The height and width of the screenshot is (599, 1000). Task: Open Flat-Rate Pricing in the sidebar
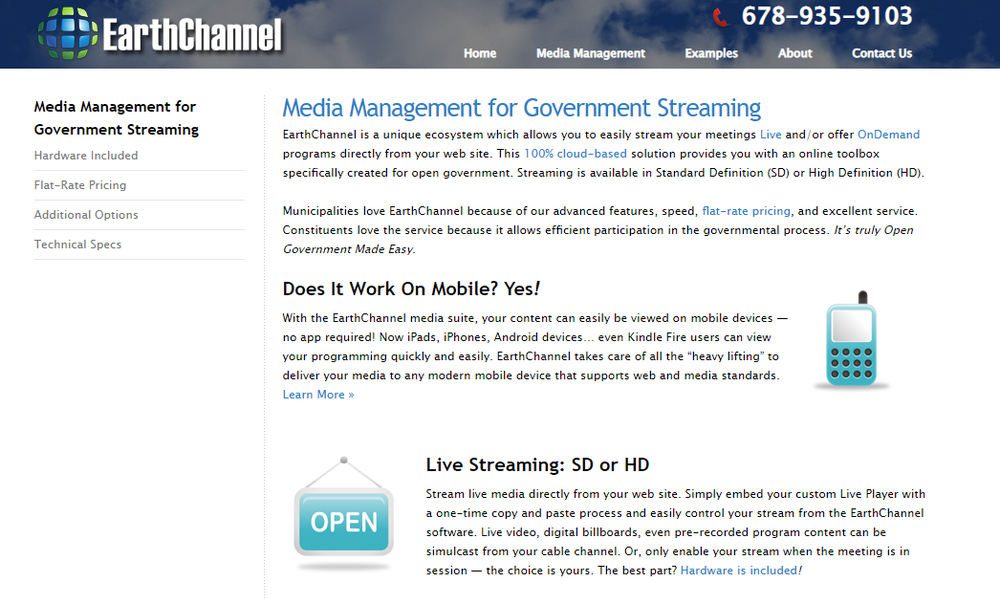coord(80,185)
